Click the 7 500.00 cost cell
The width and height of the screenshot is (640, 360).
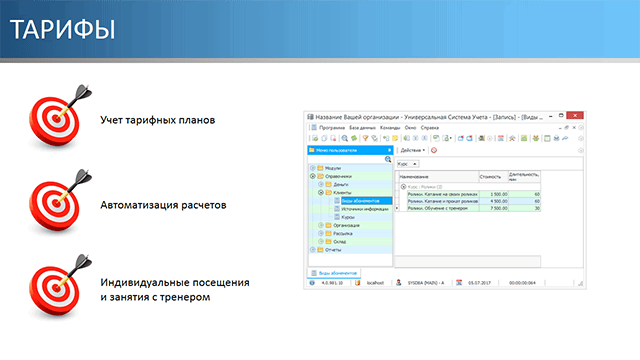[x=493, y=208]
